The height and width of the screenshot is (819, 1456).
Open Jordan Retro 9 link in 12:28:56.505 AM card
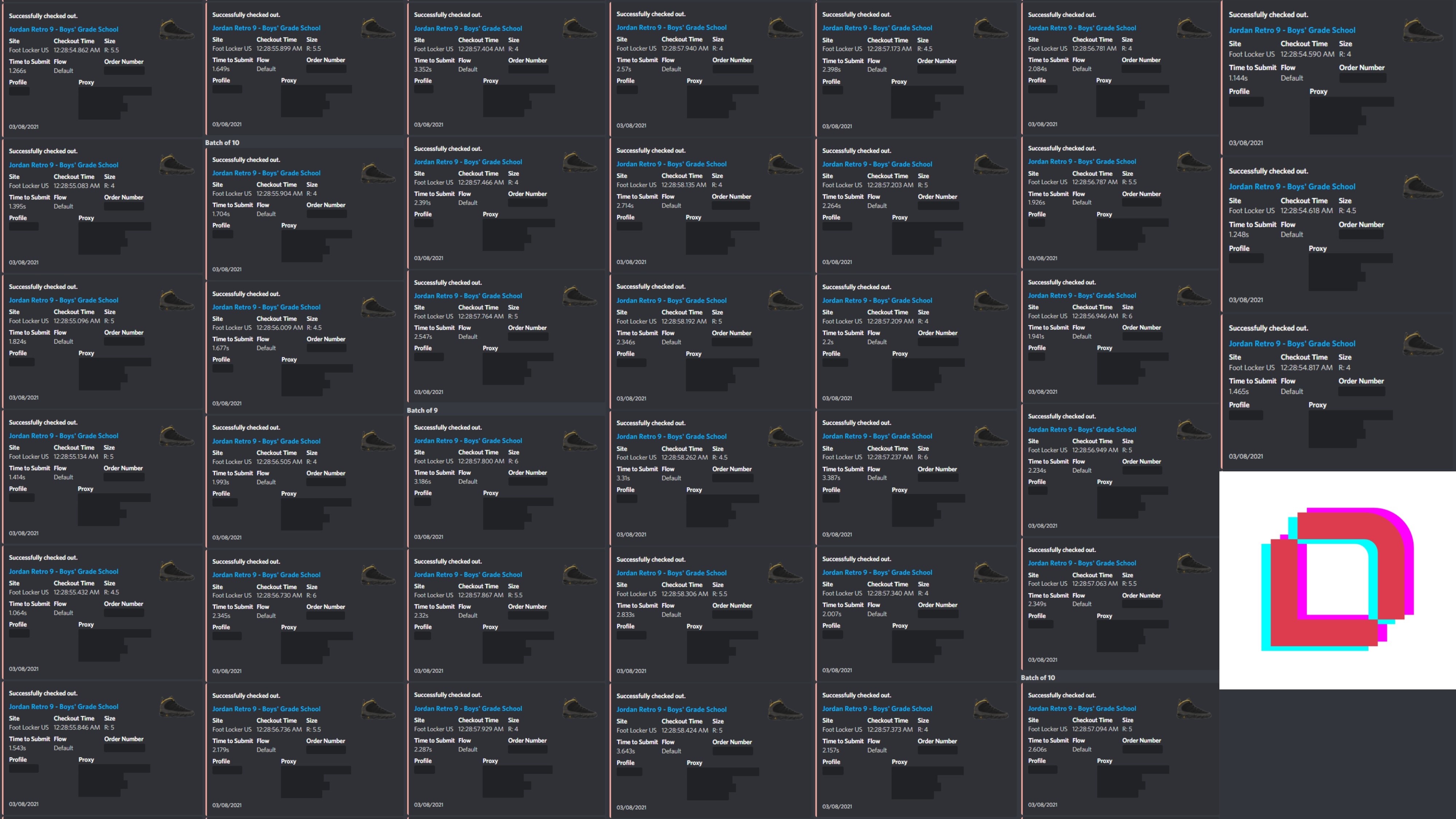click(266, 441)
